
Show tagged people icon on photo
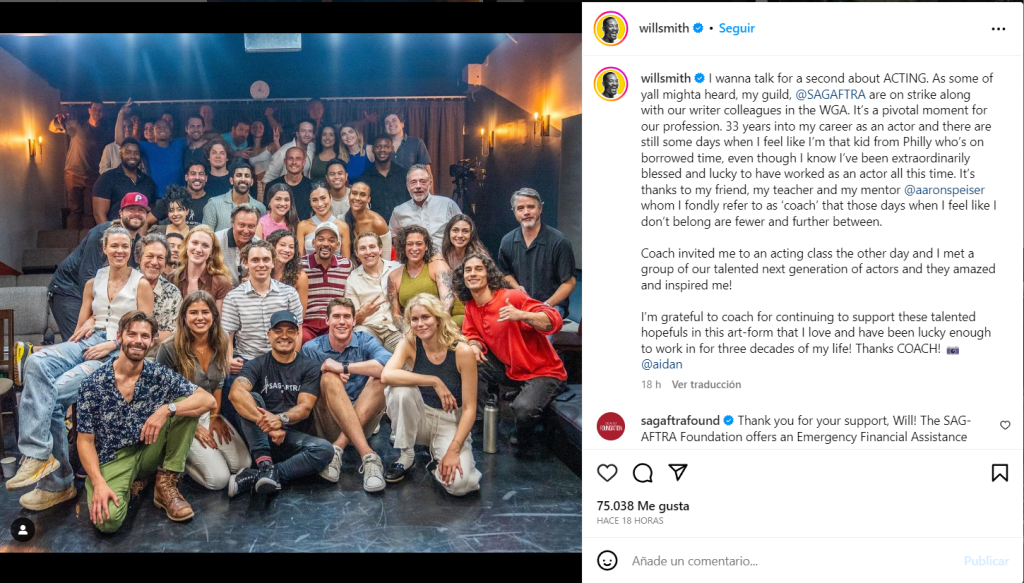(x=23, y=529)
